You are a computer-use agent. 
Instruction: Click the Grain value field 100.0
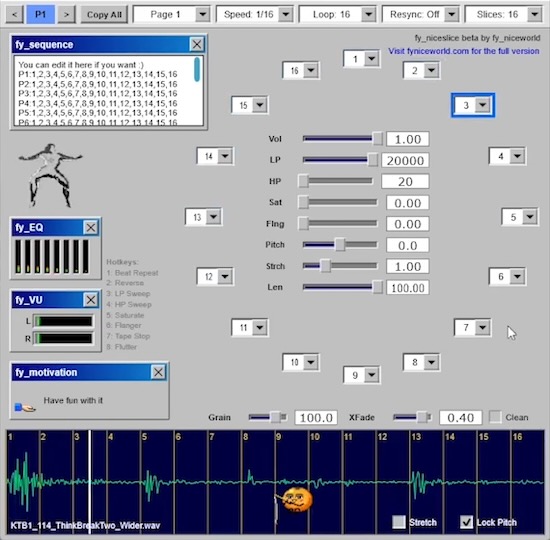pyautogui.click(x=316, y=417)
